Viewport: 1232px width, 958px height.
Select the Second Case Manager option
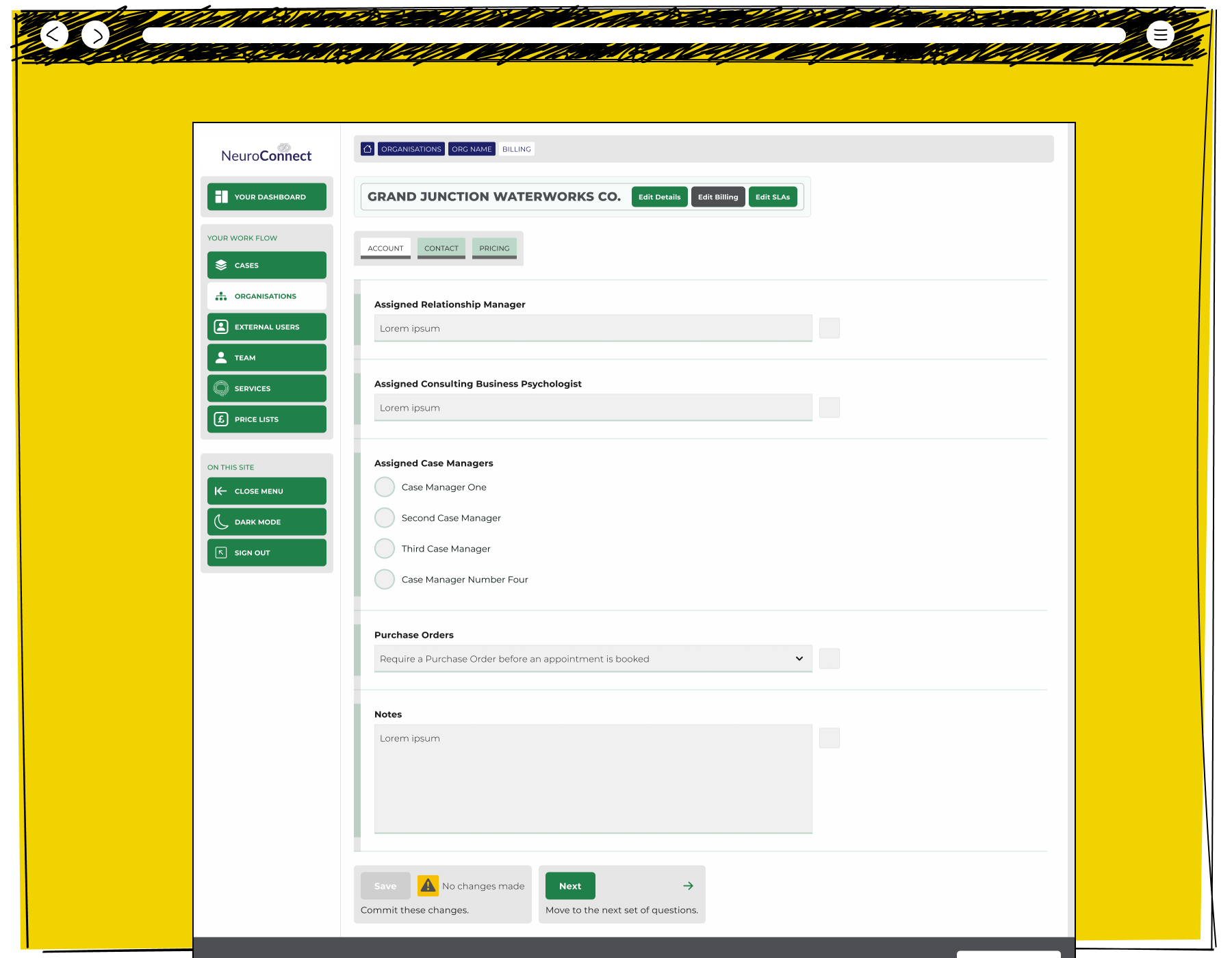385,518
